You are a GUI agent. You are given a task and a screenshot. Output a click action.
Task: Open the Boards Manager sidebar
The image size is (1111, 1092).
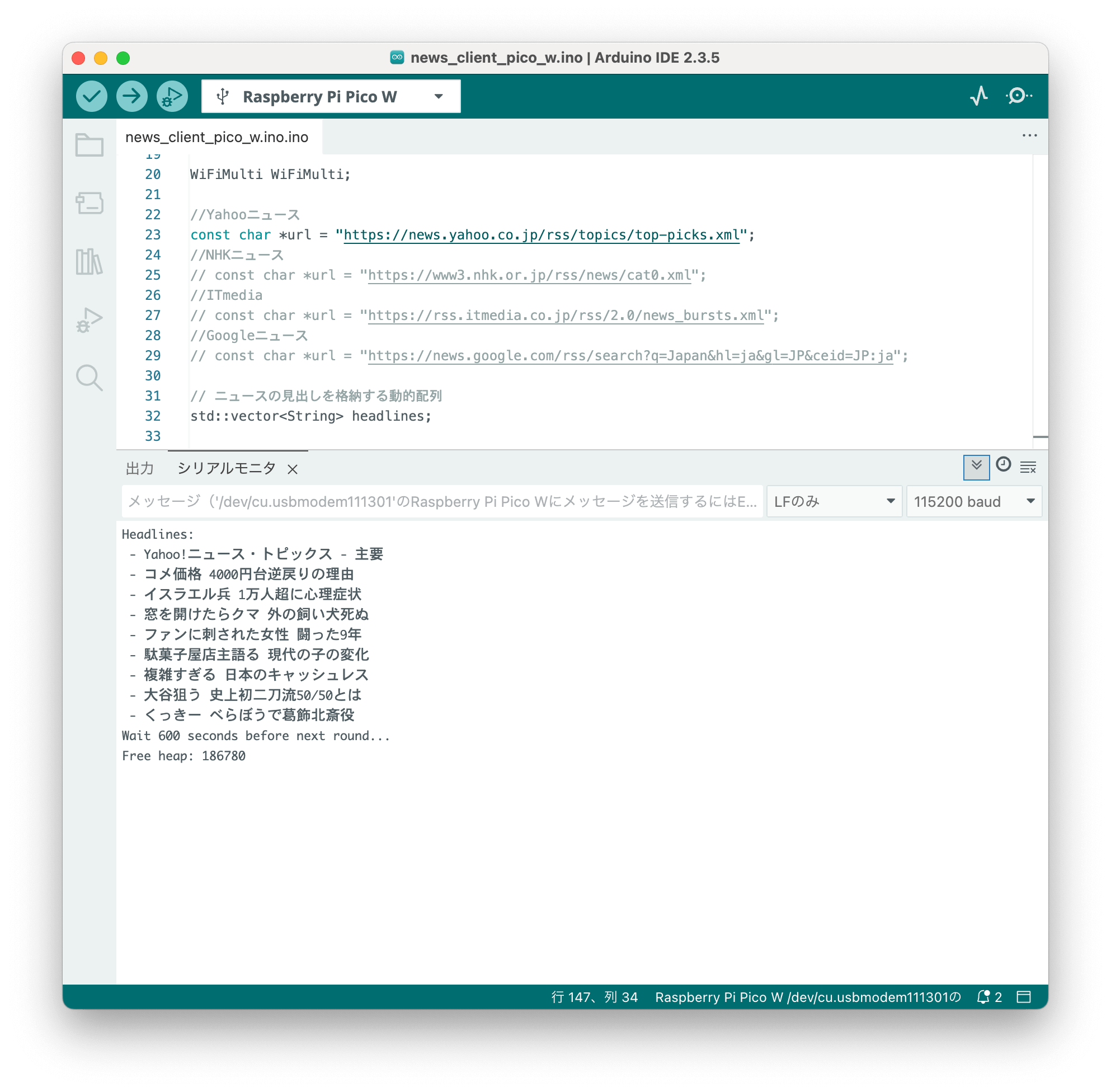pos(90,203)
